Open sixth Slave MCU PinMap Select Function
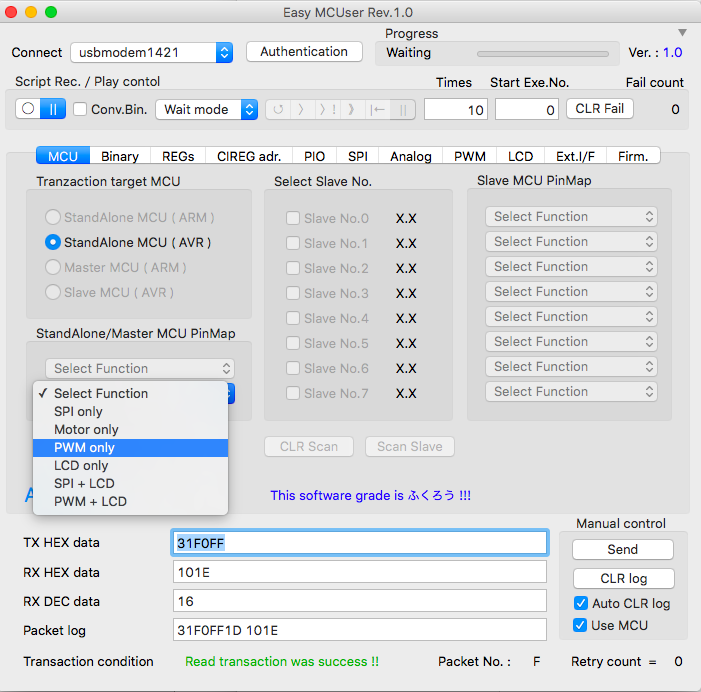Image resolution: width=701 pixels, height=692 pixels. pyautogui.click(x=571, y=342)
